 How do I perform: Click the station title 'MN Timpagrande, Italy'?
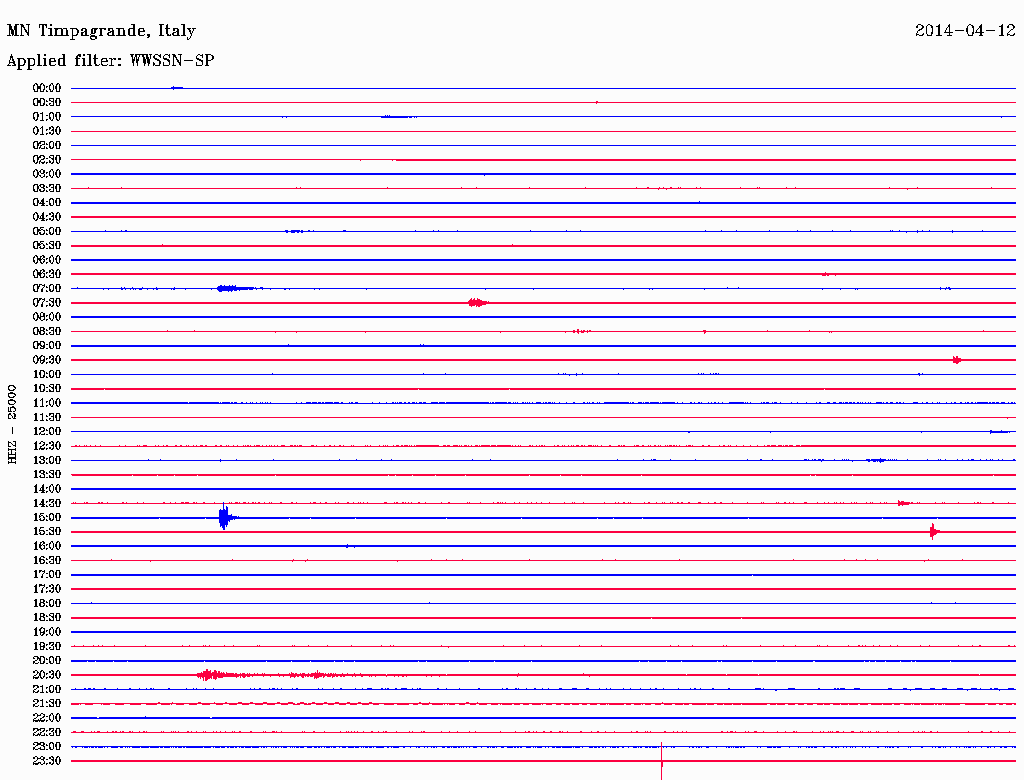click(x=101, y=31)
